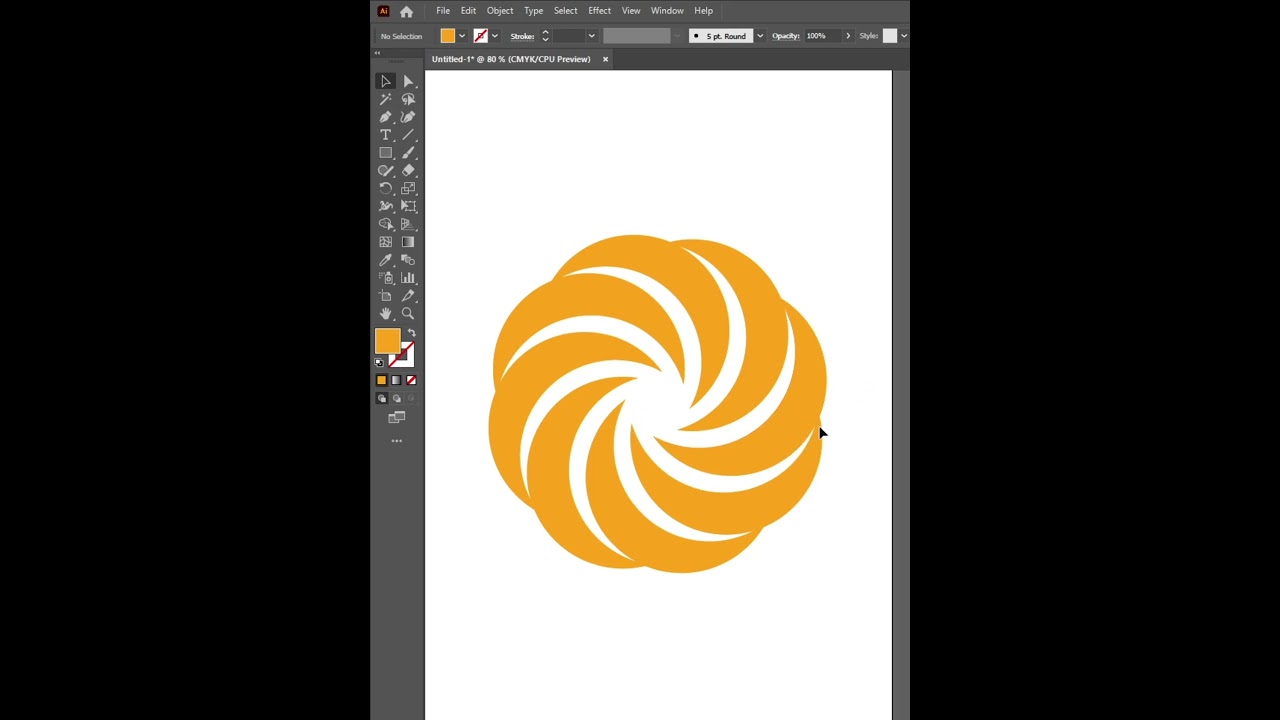Activate the Type tool
This screenshot has height=720, width=1280.
coord(386,135)
